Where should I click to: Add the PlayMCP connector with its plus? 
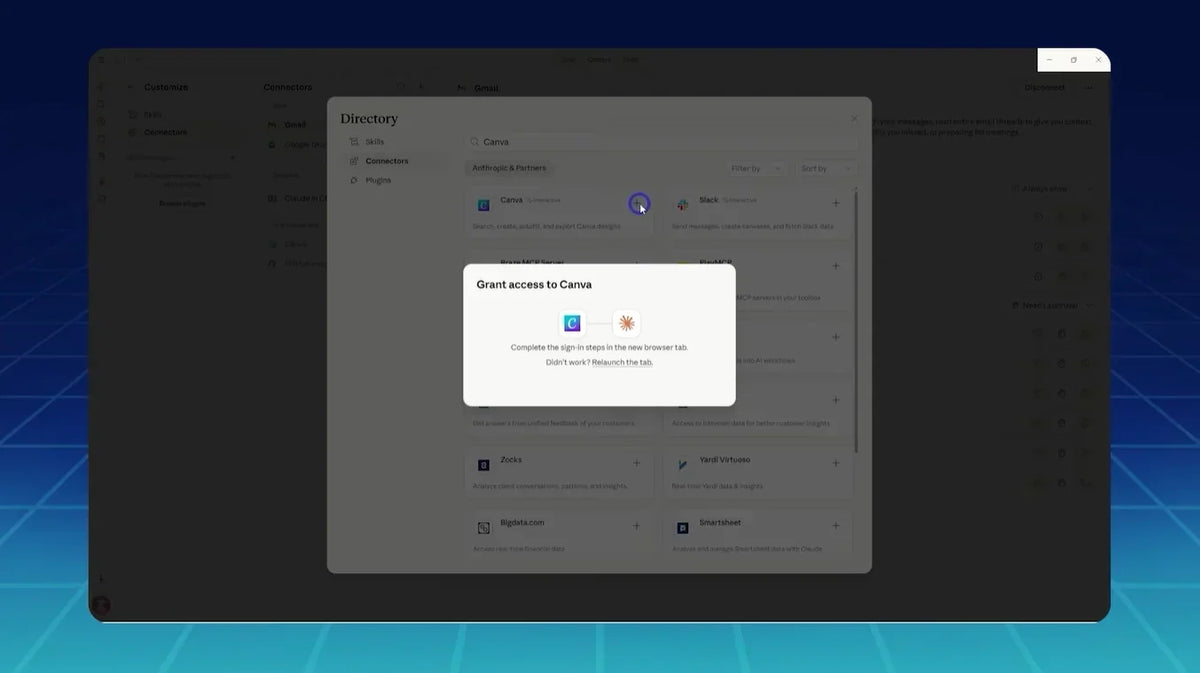point(836,266)
